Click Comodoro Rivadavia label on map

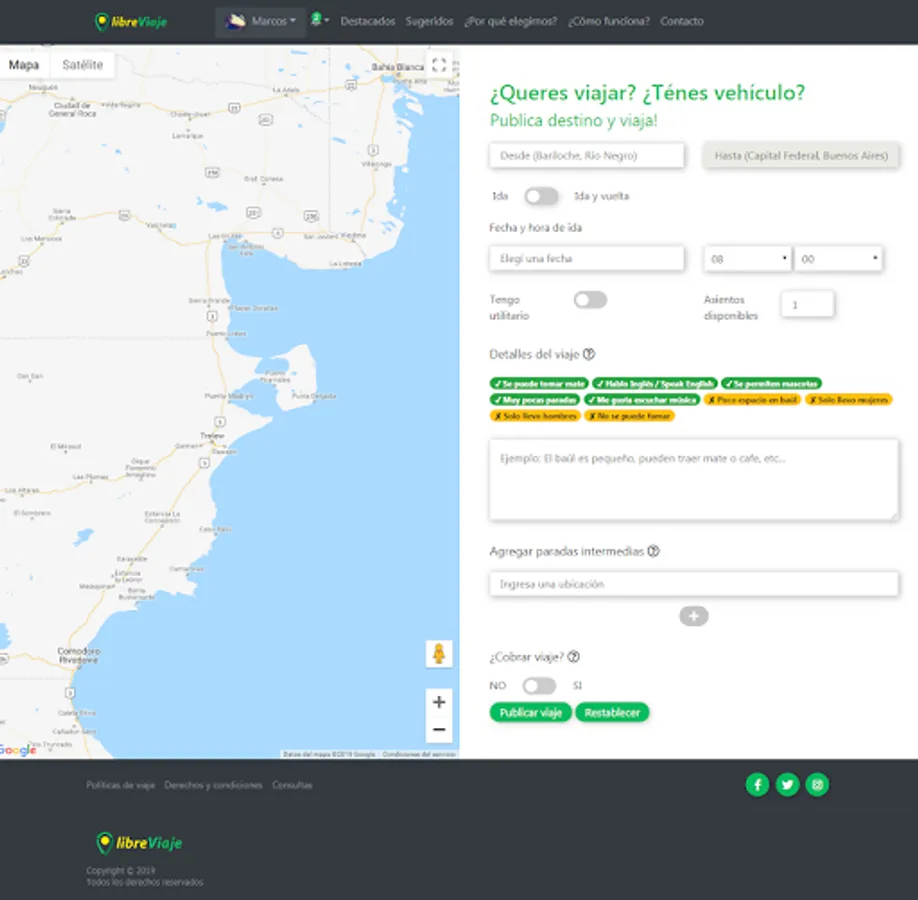click(78, 655)
